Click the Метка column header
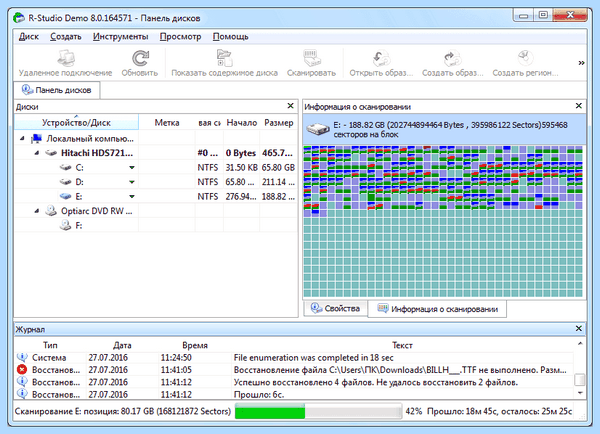This screenshot has width=600, height=434. click(x=167, y=122)
